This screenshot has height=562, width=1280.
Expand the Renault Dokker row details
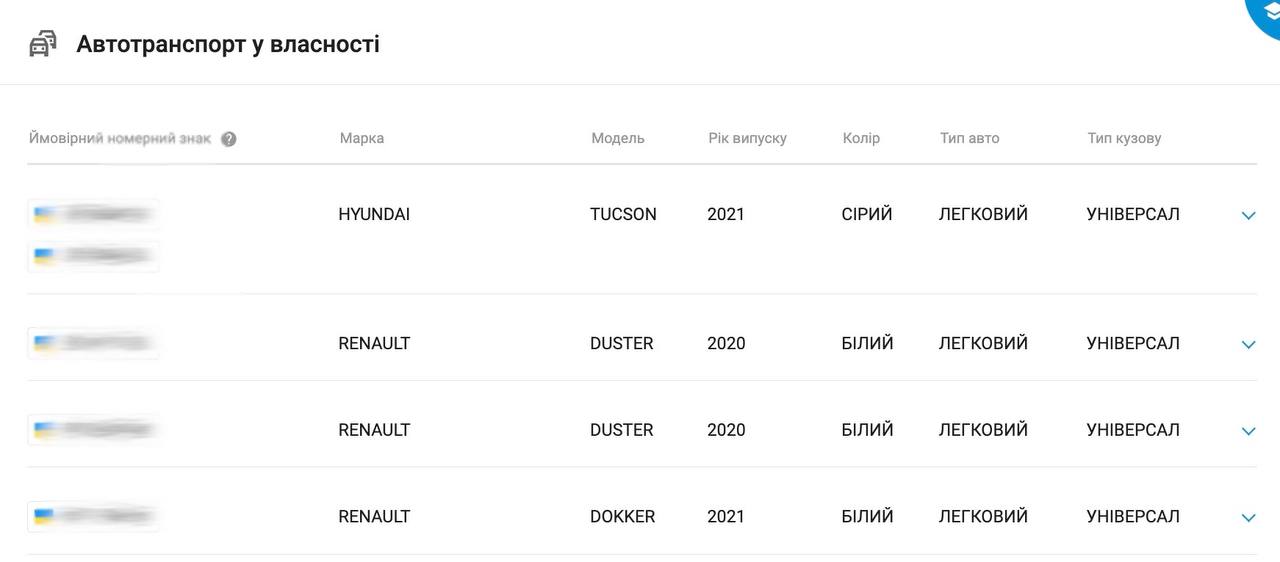[1248, 517]
